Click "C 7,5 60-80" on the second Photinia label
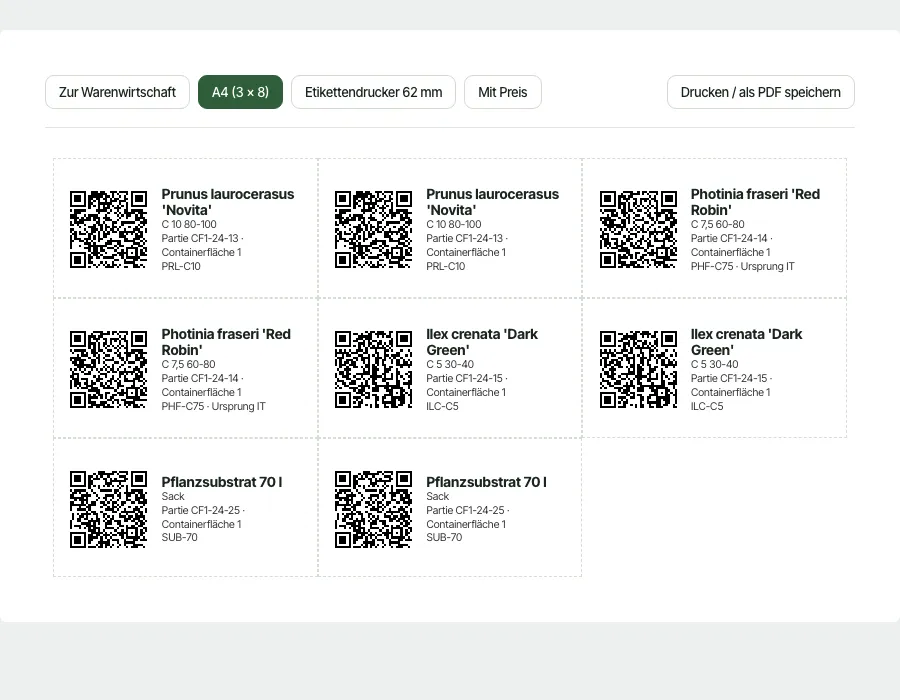Viewport: 900px width, 700px height. [188, 364]
